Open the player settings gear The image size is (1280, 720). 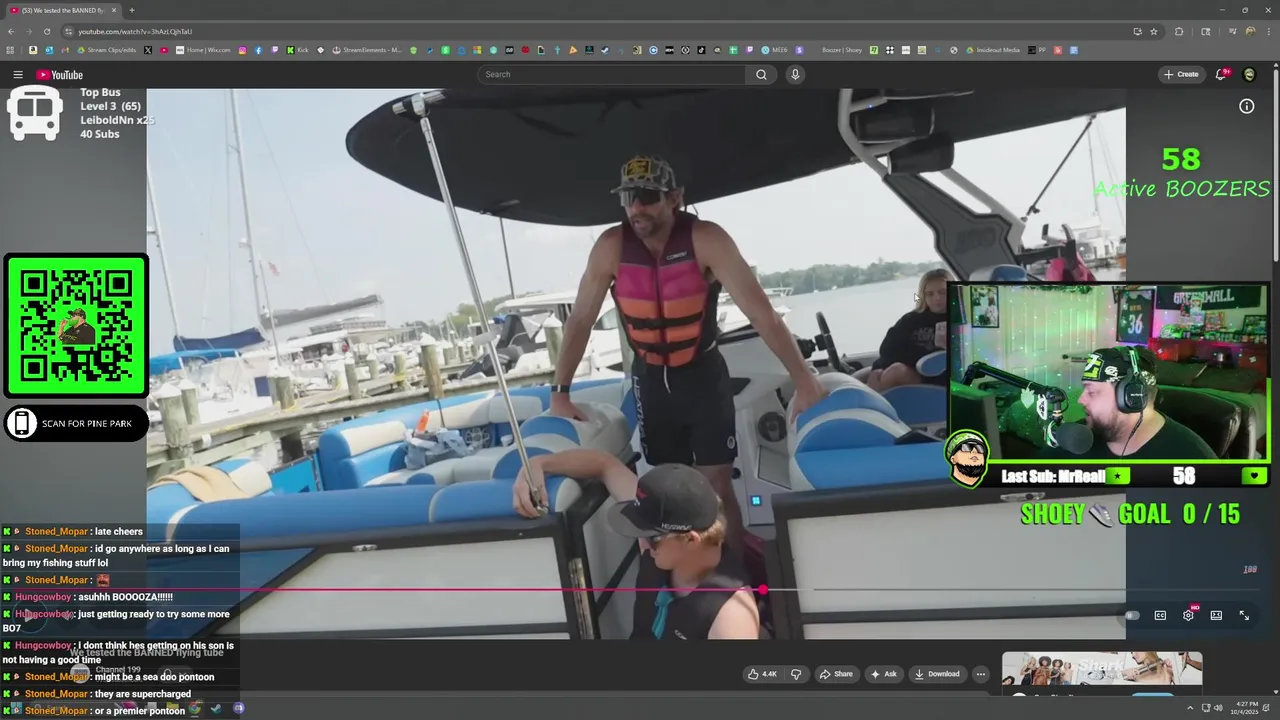[1188, 615]
